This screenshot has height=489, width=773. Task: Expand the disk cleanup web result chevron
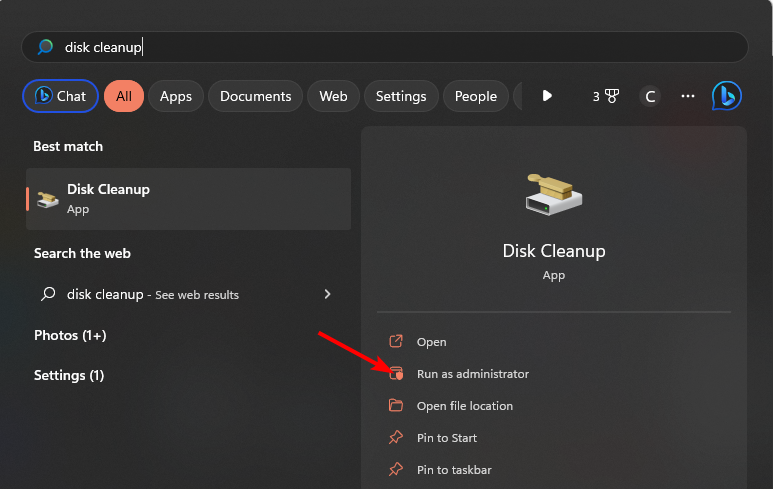point(327,294)
